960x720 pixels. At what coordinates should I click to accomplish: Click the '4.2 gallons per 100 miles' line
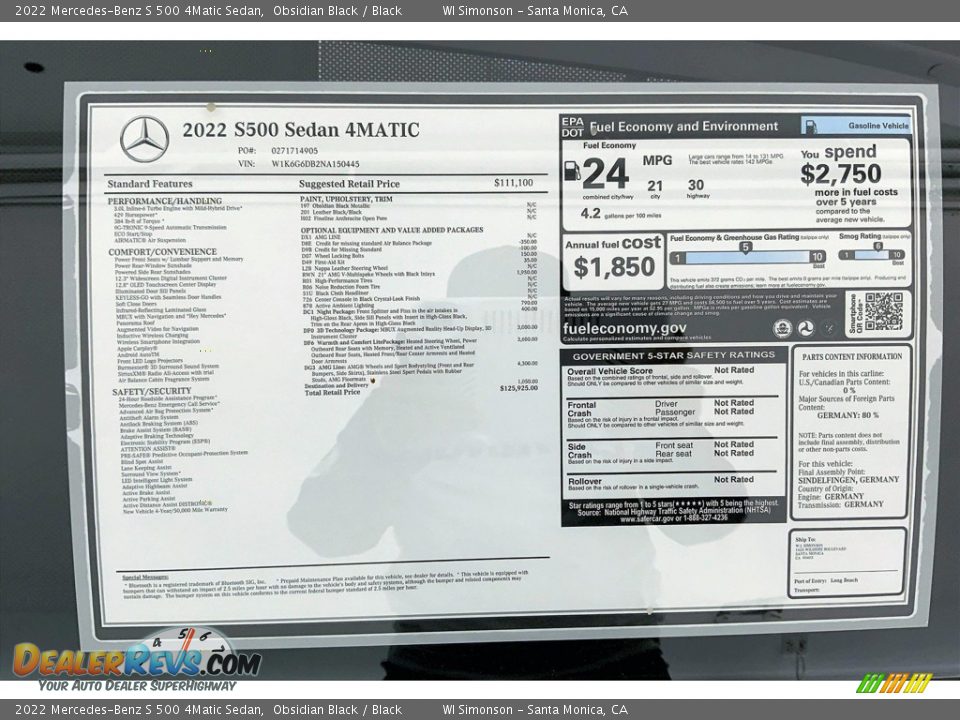621,214
